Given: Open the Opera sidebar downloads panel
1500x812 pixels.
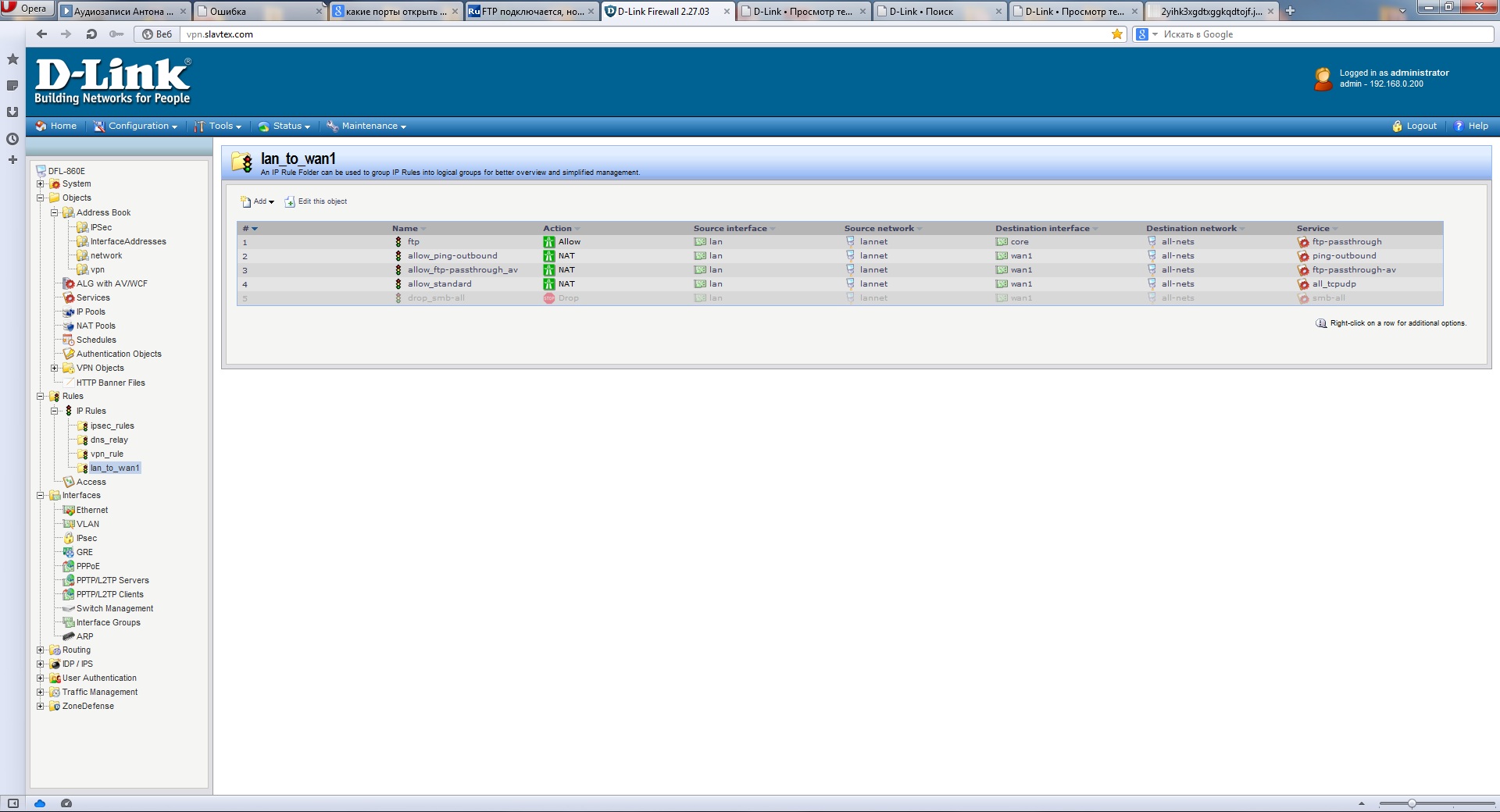Looking at the screenshot, I should (12, 112).
